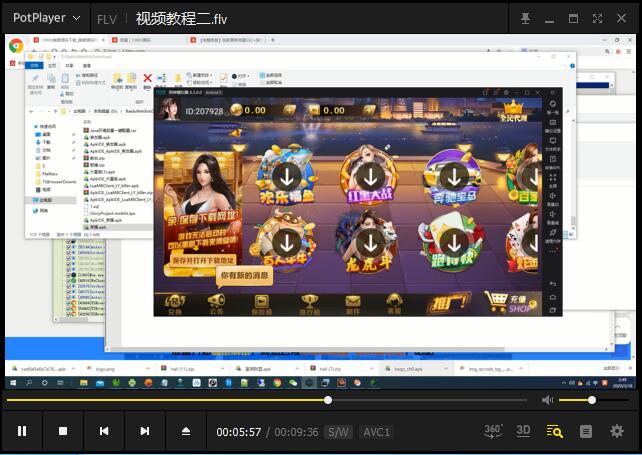
Task: Seek to the unplayed gray portion of timeline
Action: click(429, 400)
